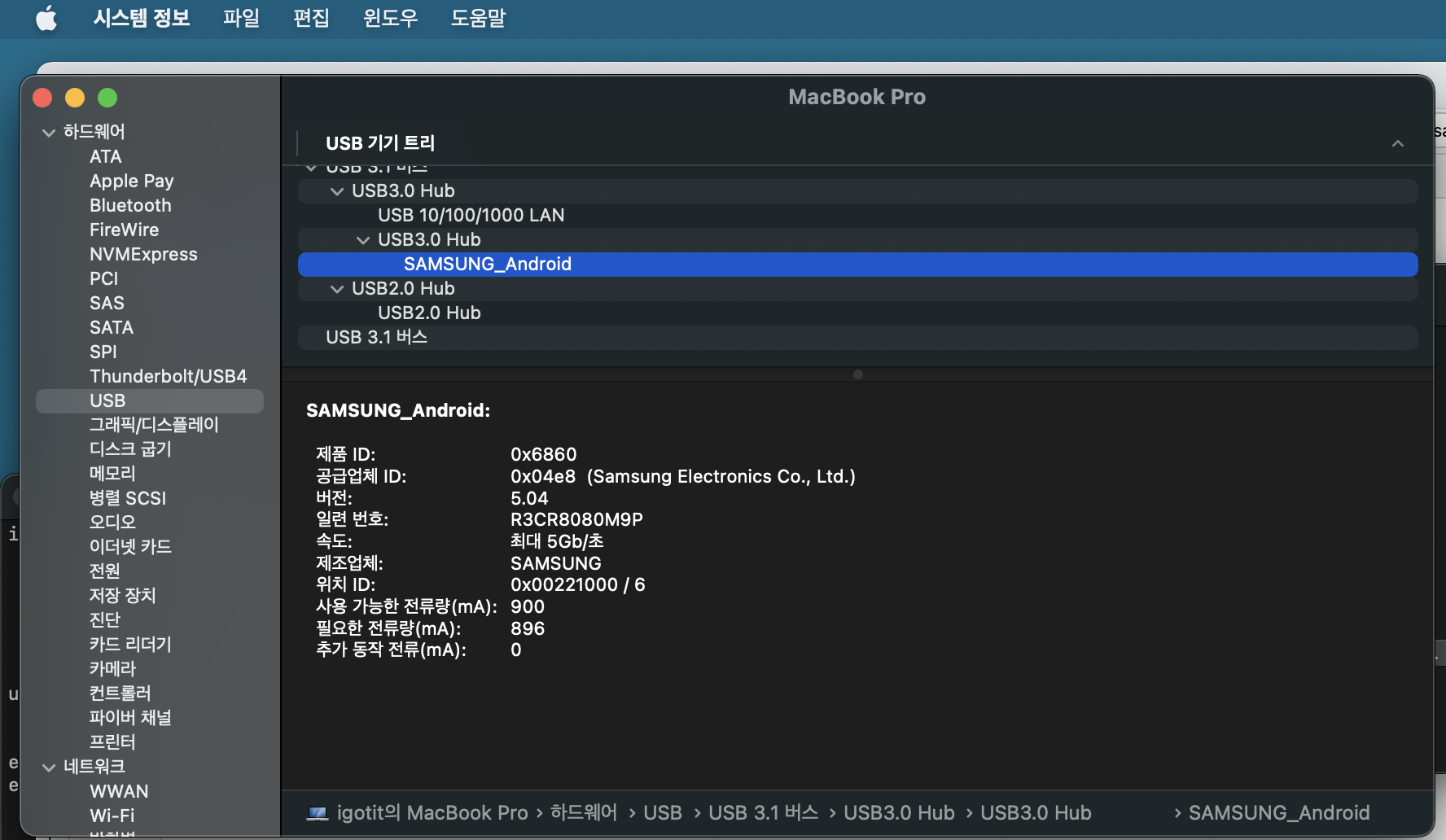1446x840 pixels.
Task: Open the 파일 menu
Action: 241,17
